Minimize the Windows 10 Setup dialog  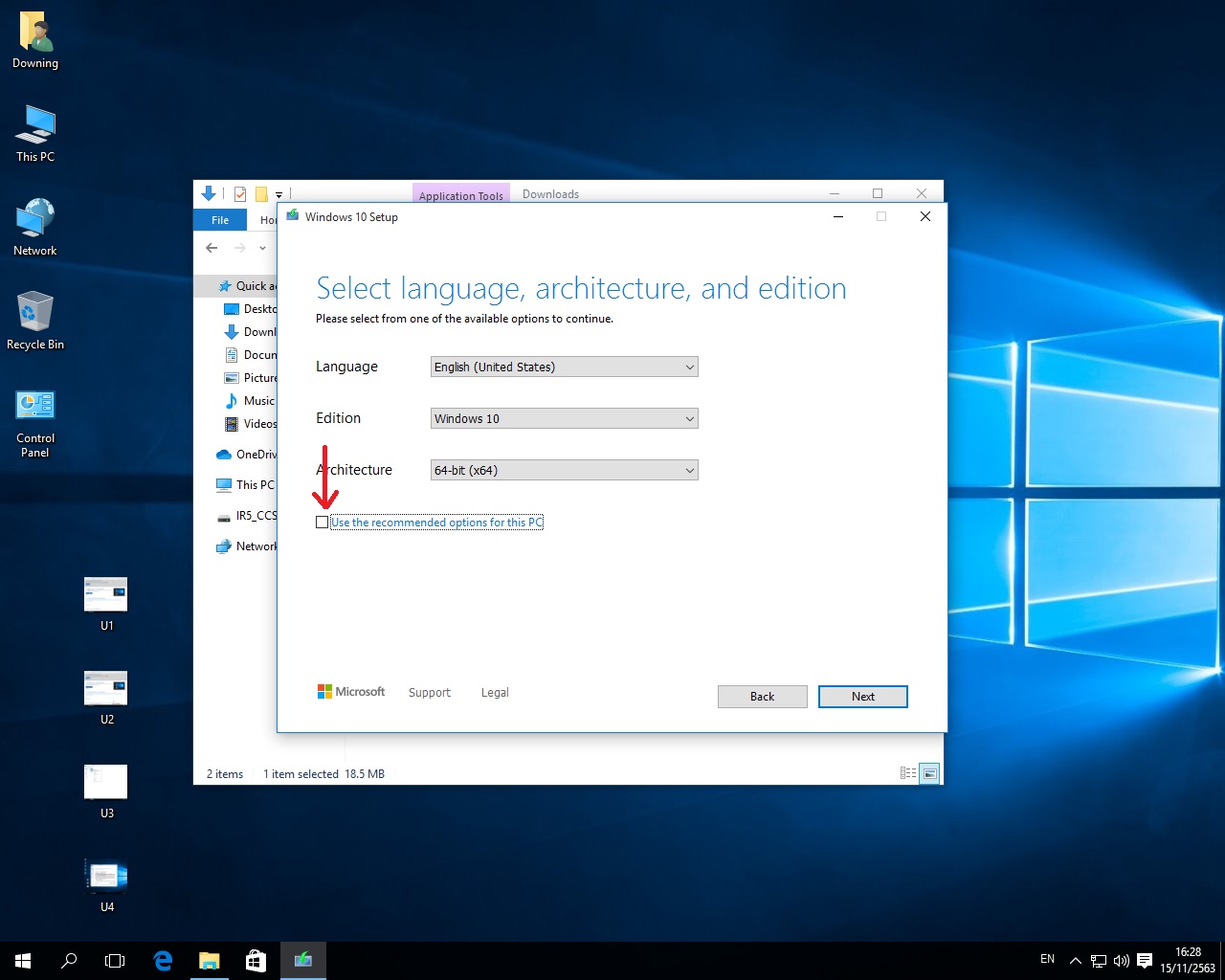(x=838, y=216)
